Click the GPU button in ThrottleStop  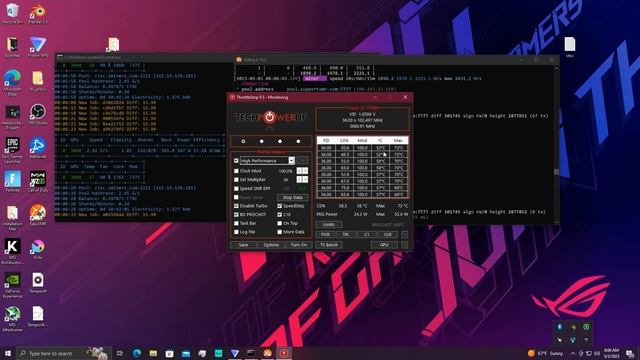[384, 245]
